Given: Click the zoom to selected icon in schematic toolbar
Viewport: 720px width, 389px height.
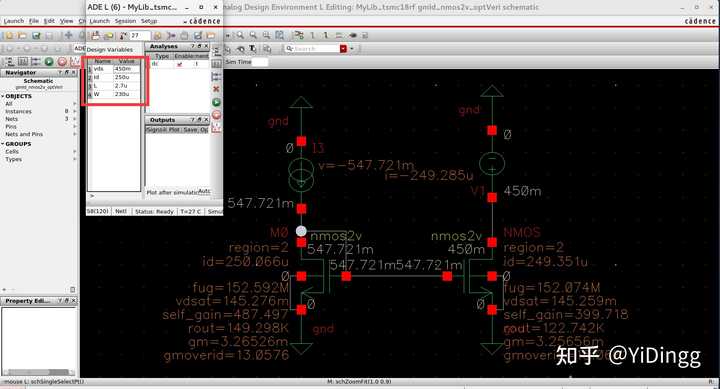Looking at the screenshot, I should (279, 35).
